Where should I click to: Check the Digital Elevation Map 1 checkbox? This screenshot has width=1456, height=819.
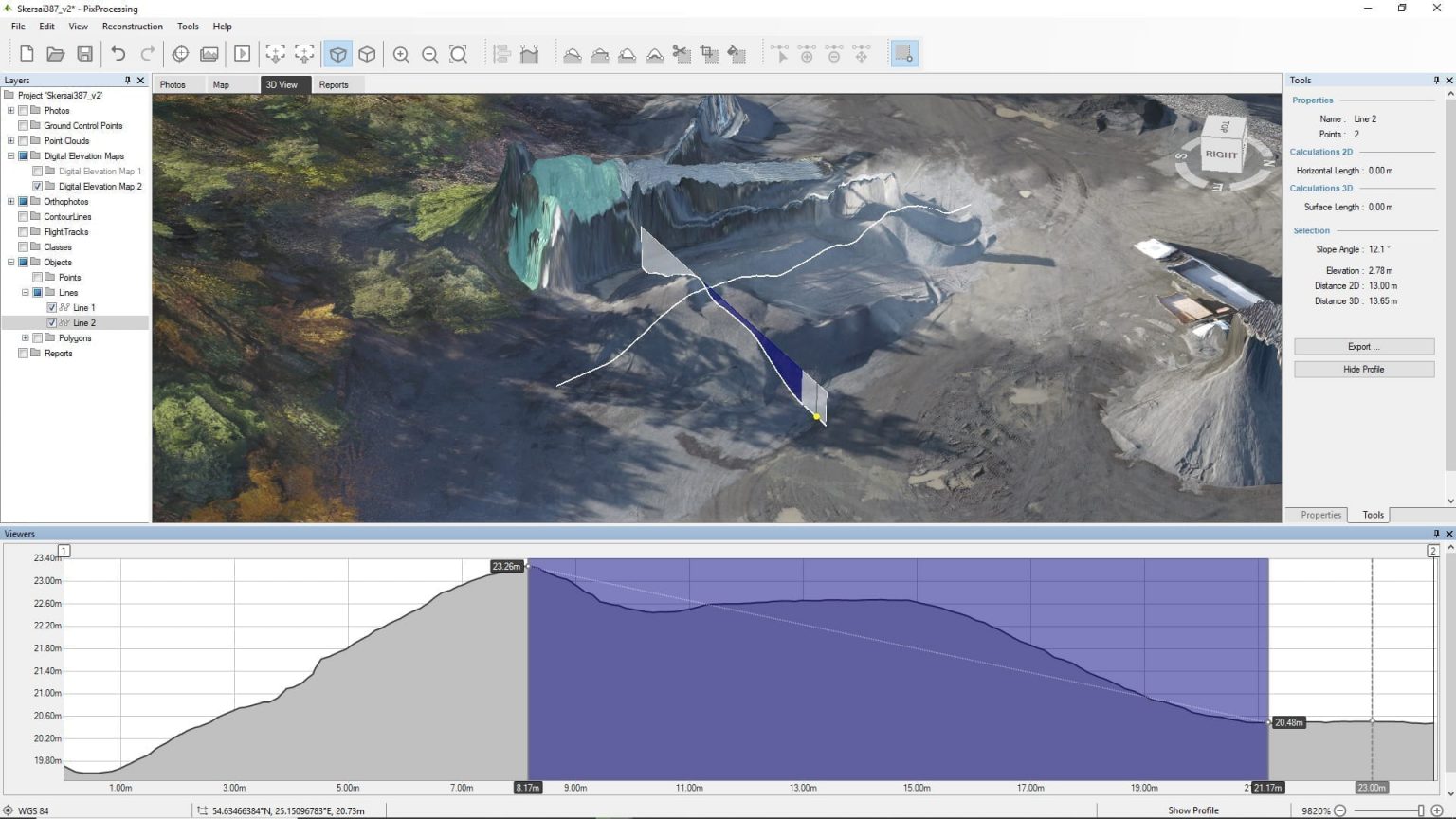[37, 171]
